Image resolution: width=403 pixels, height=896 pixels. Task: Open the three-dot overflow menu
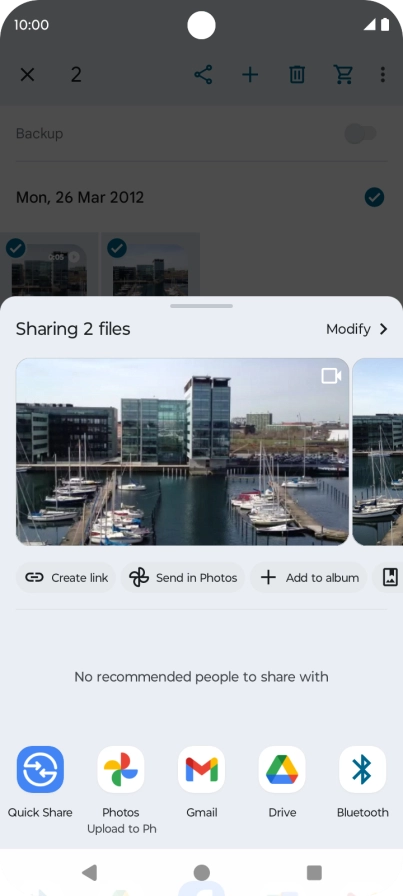(382, 74)
